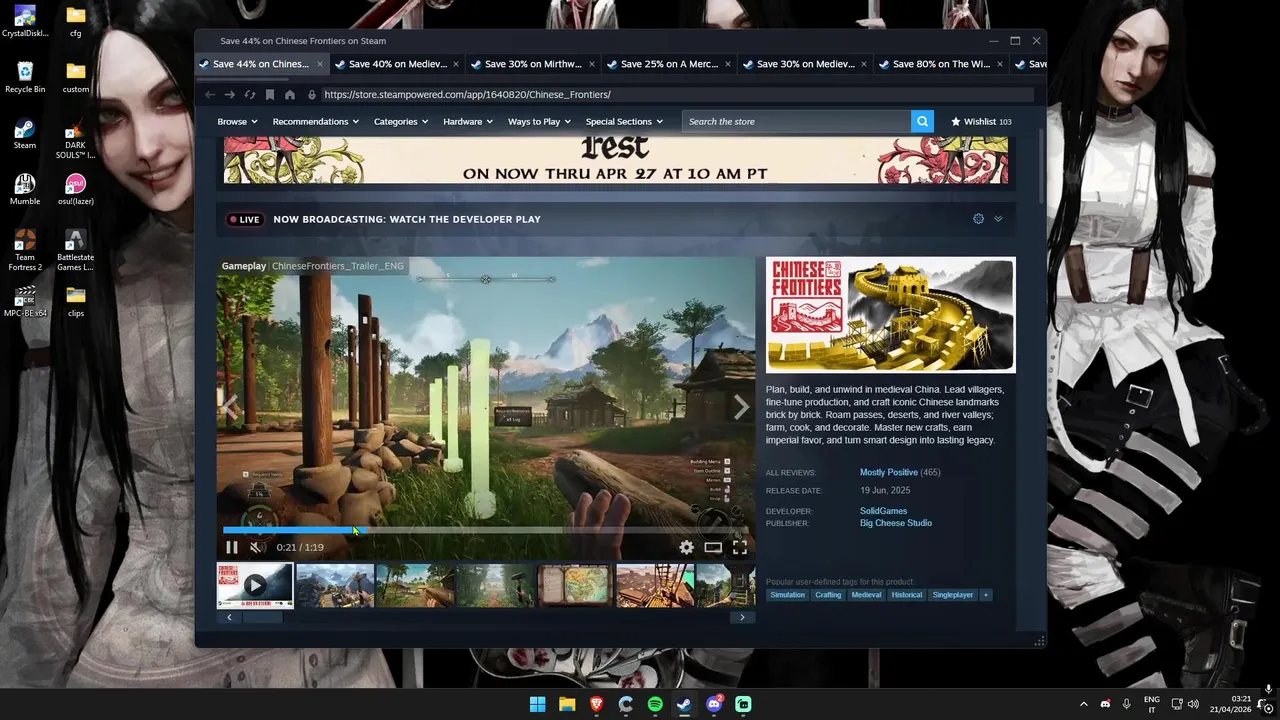Click the Singleplayer tag
1280x720 pixels.
[x=953, y=595]
